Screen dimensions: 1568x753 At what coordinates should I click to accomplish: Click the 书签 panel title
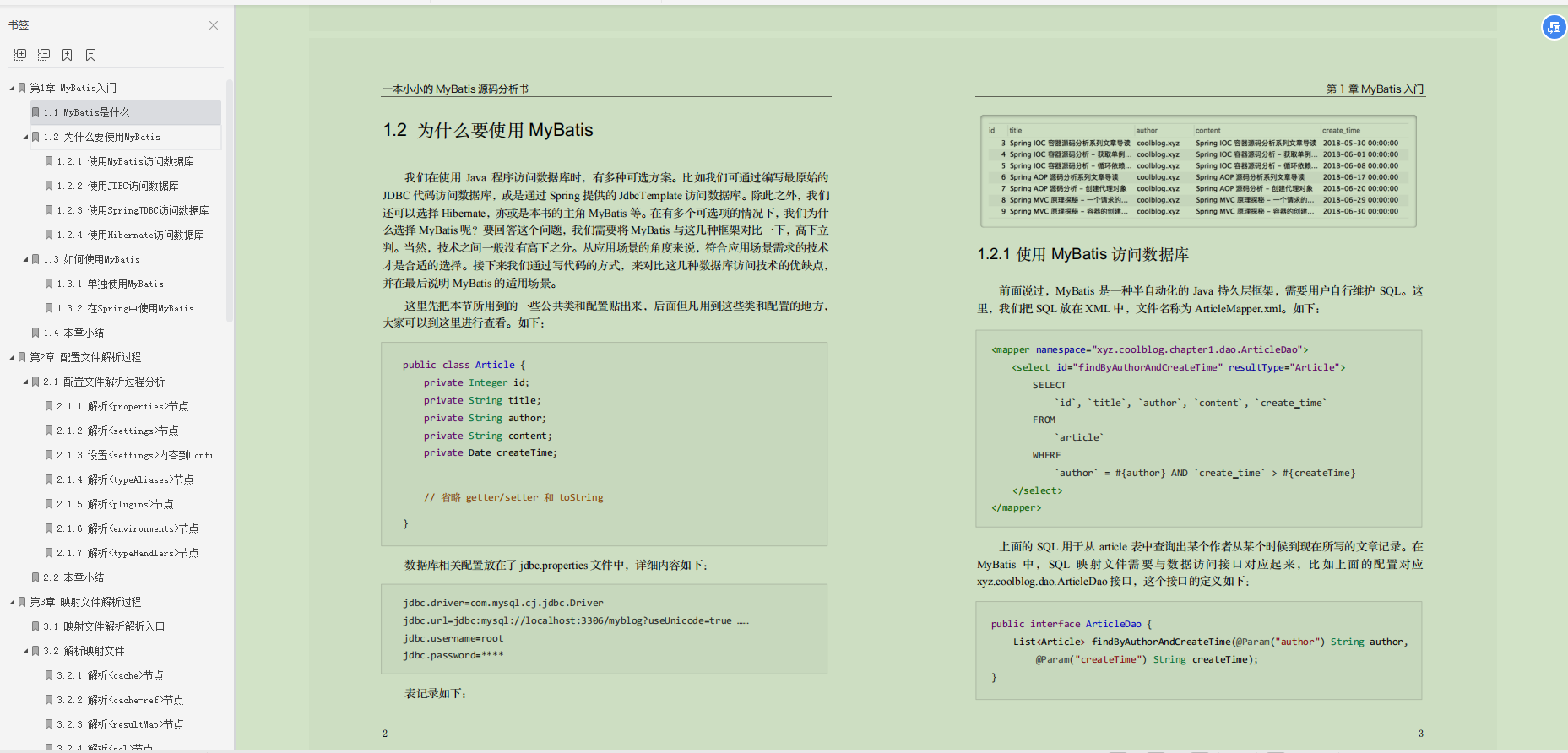(19, 25)
